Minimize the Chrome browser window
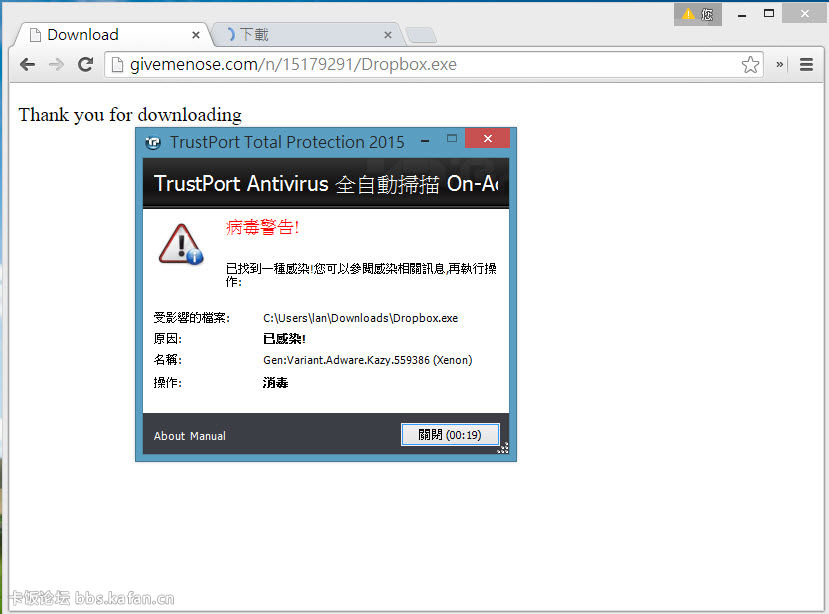Viewport: 829px width, 614px height. [x=742, y=15]
